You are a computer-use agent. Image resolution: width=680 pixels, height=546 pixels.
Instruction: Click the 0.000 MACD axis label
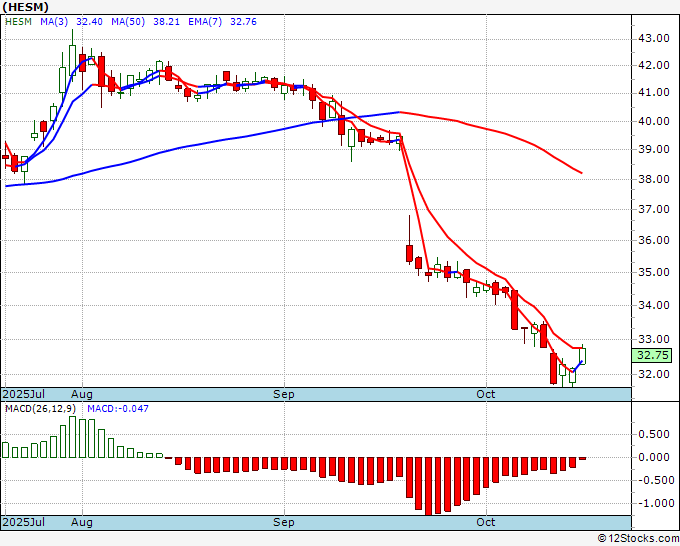[x=654, y=458]
